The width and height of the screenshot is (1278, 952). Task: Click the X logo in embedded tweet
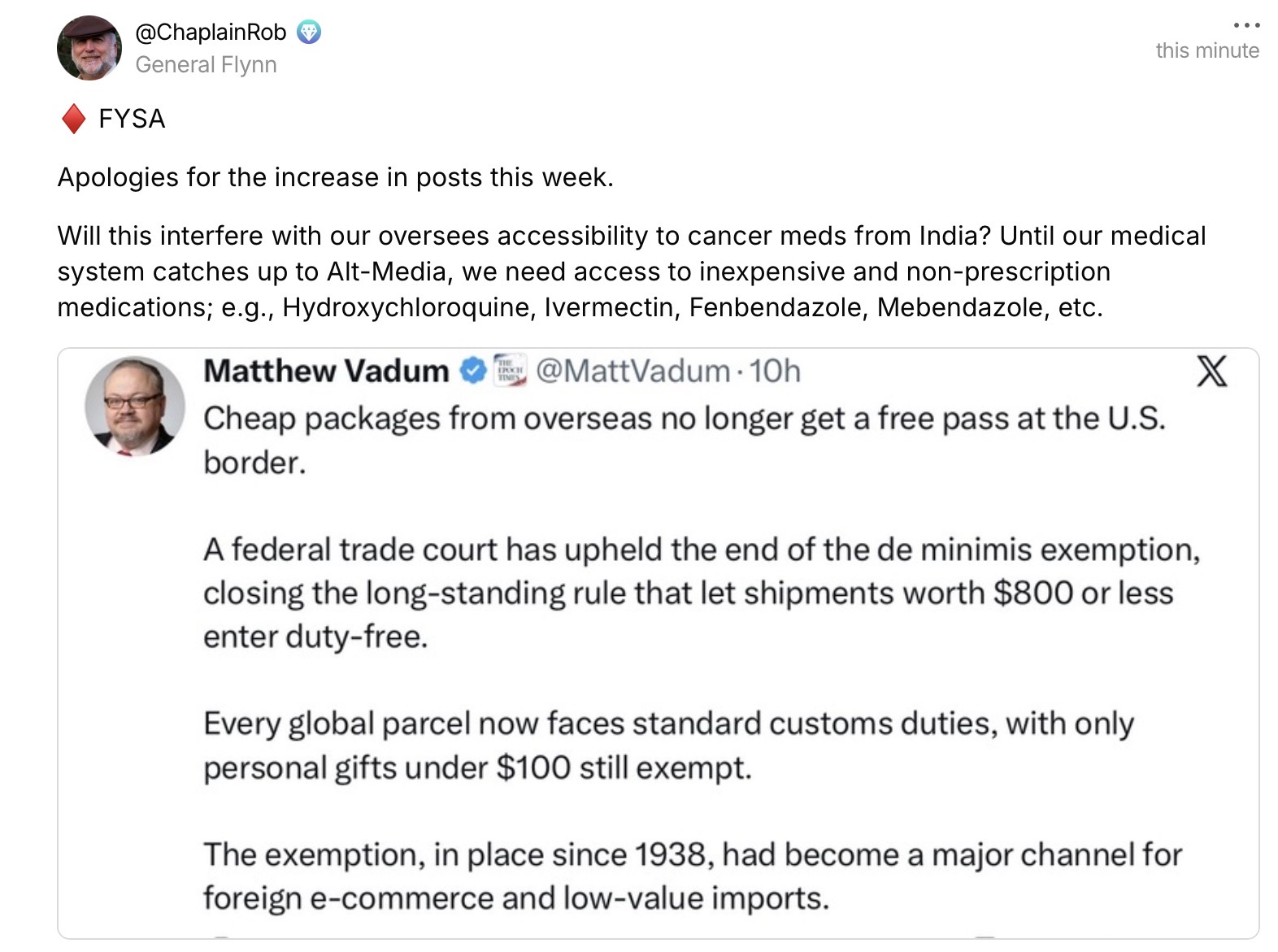click(1211, 371)
